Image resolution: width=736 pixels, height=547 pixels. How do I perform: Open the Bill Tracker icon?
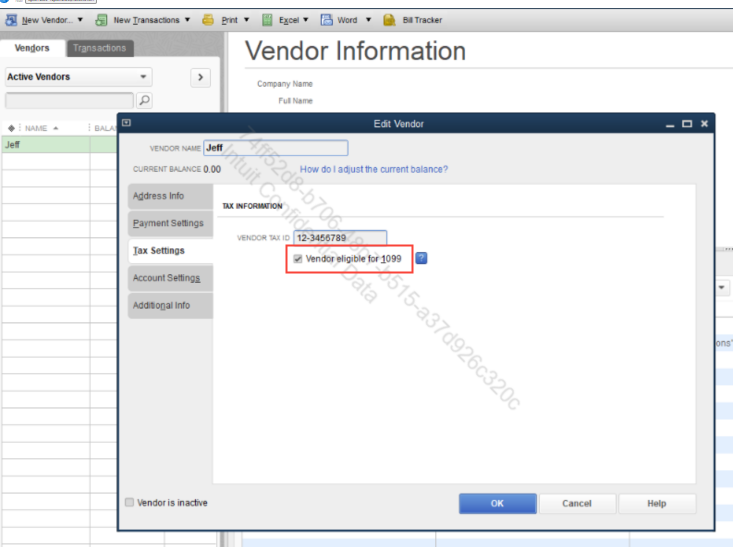click(389, 20)
